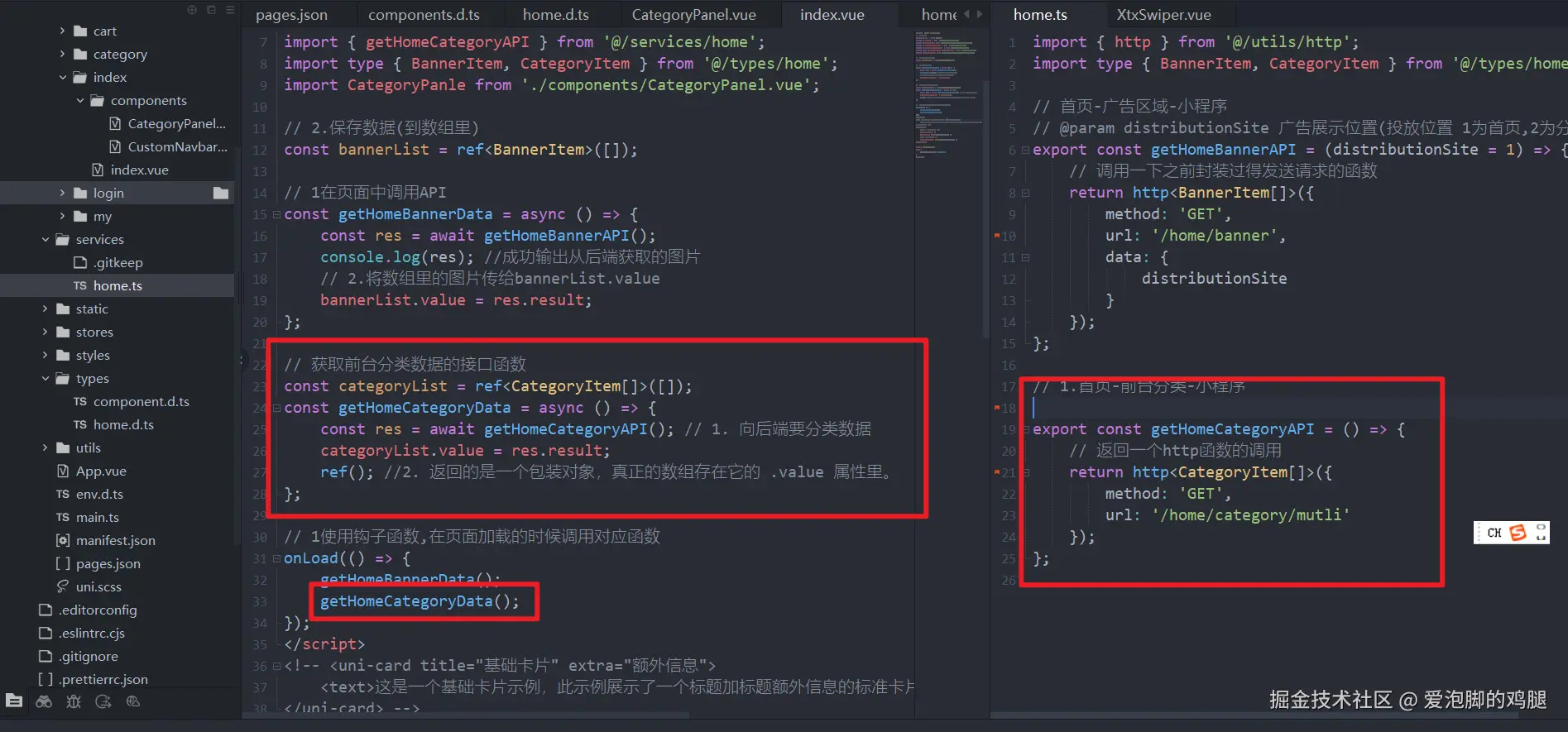Open the bug debug panel icon
The image size is (1568, 732).
[74, 701]
